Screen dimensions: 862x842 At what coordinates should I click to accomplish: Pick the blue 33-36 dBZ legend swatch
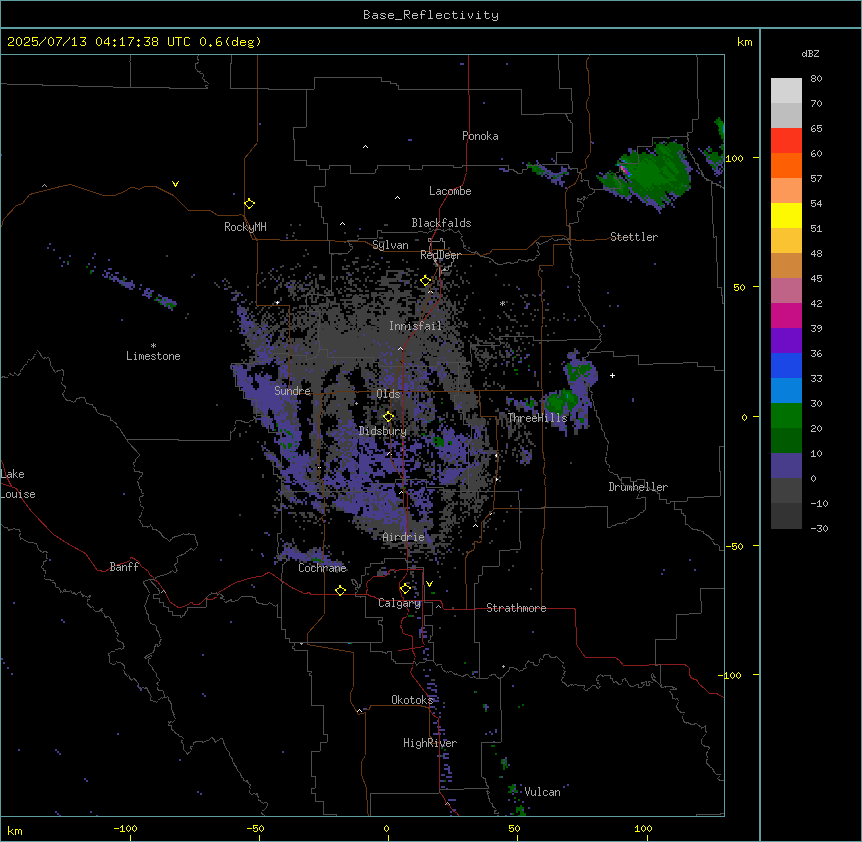tap(786, 365)
